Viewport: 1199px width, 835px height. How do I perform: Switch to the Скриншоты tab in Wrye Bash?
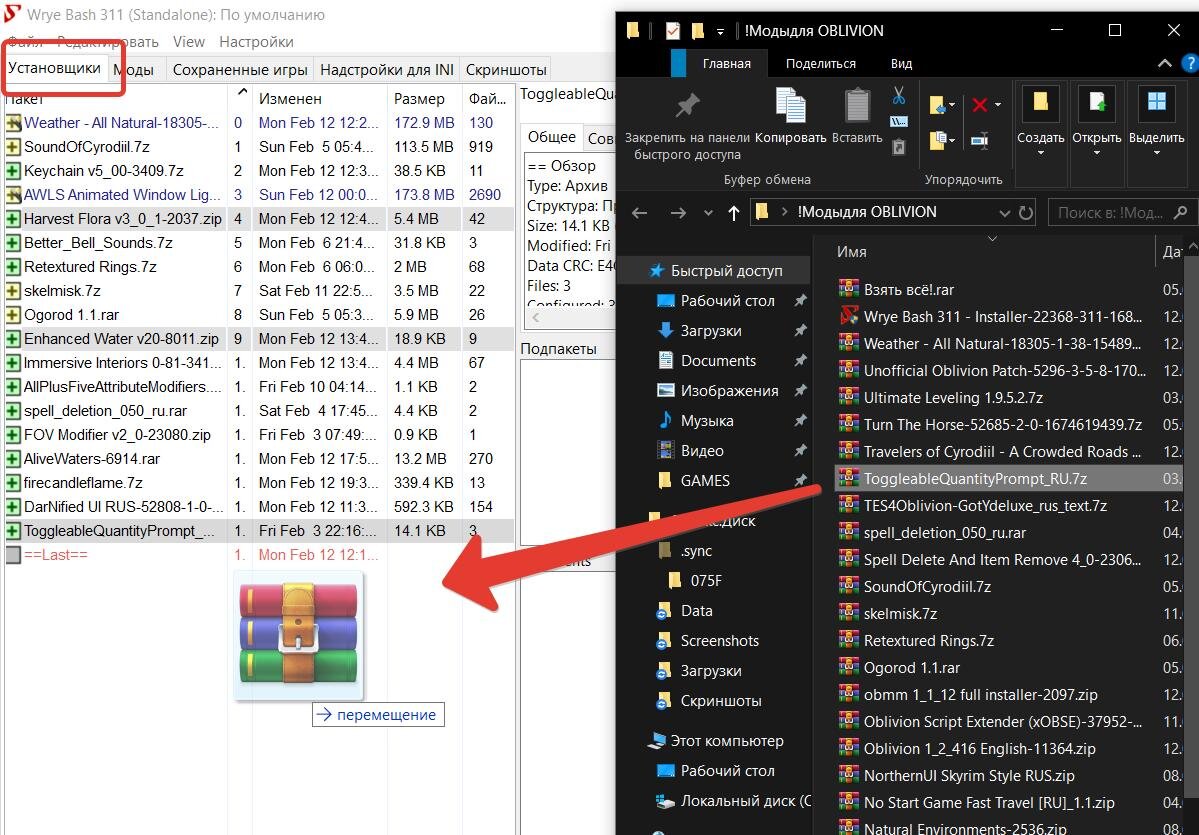[506, 70]
